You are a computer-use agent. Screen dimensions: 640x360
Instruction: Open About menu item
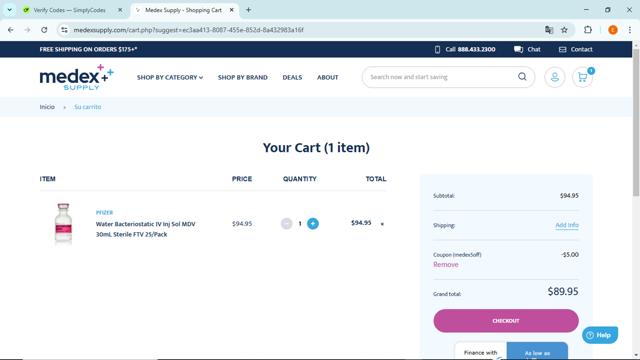328,77
